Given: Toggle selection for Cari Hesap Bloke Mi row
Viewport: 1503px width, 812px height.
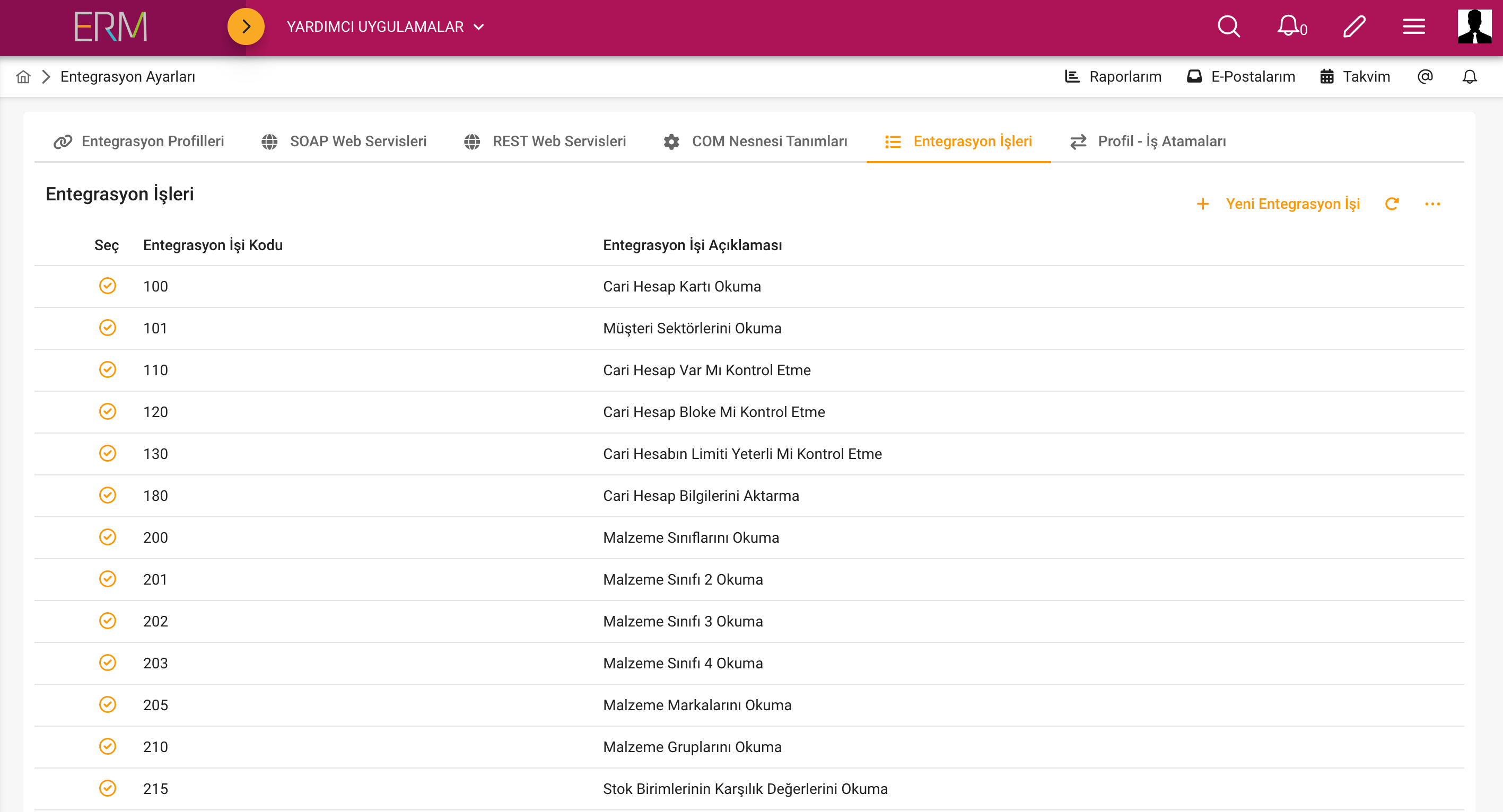Looking at the screenshot, I should point(107,411).
